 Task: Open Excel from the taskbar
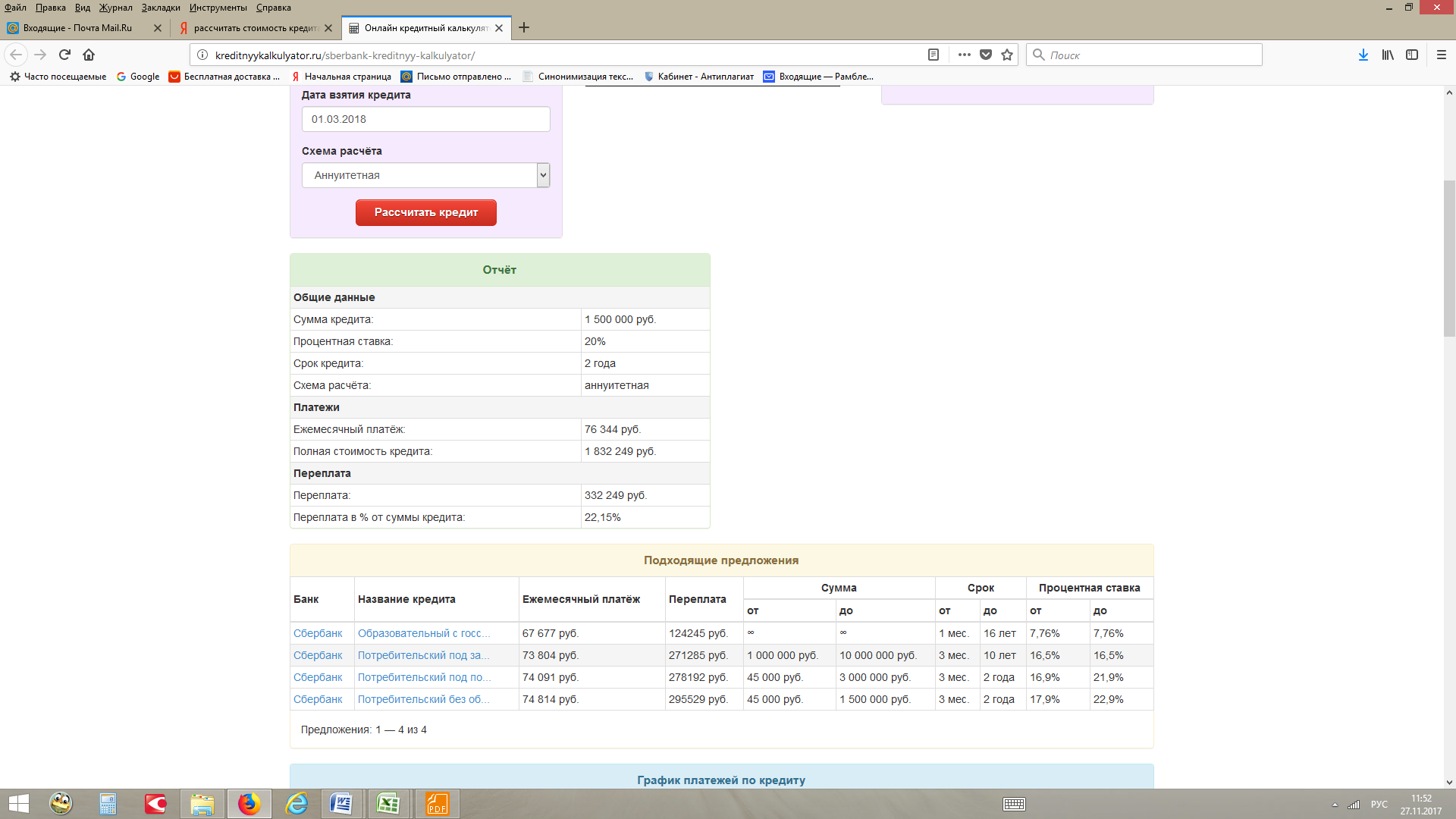coord(388,804)
